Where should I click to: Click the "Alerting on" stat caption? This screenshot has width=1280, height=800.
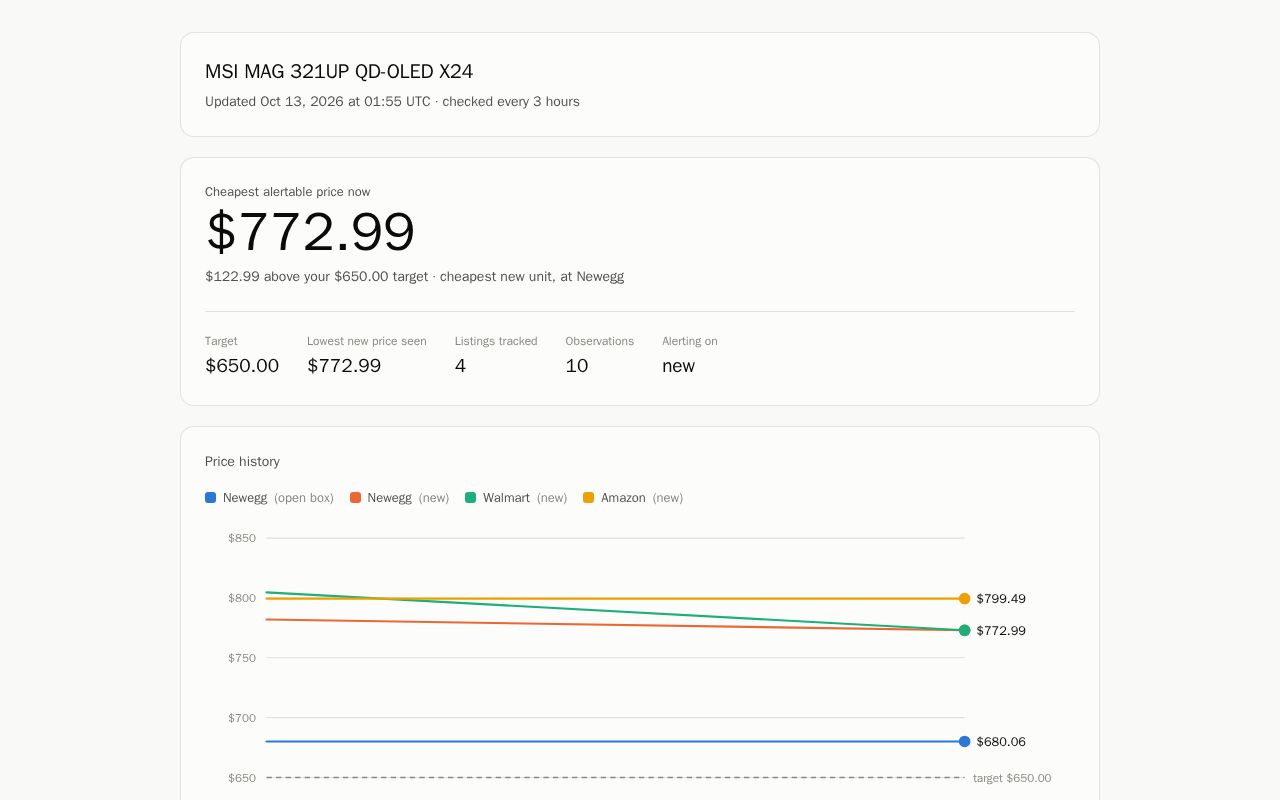(690, 341)
